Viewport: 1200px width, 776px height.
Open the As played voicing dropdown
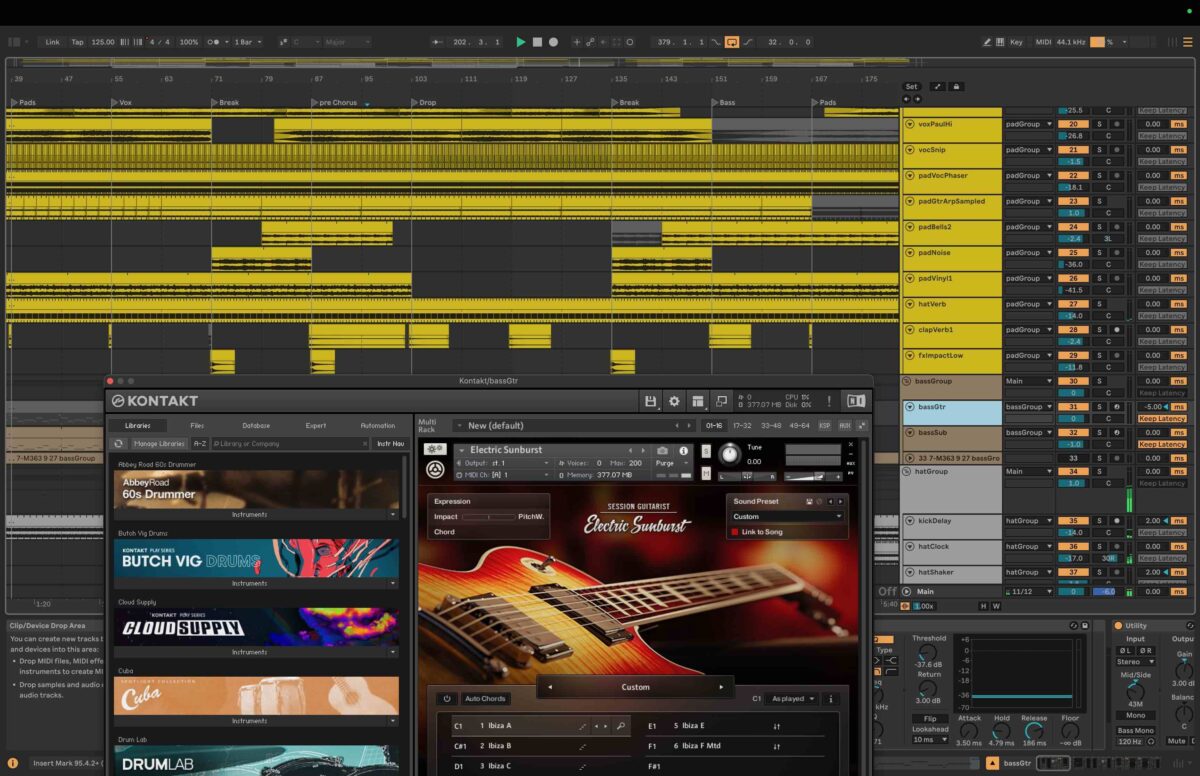coord(793,699)
